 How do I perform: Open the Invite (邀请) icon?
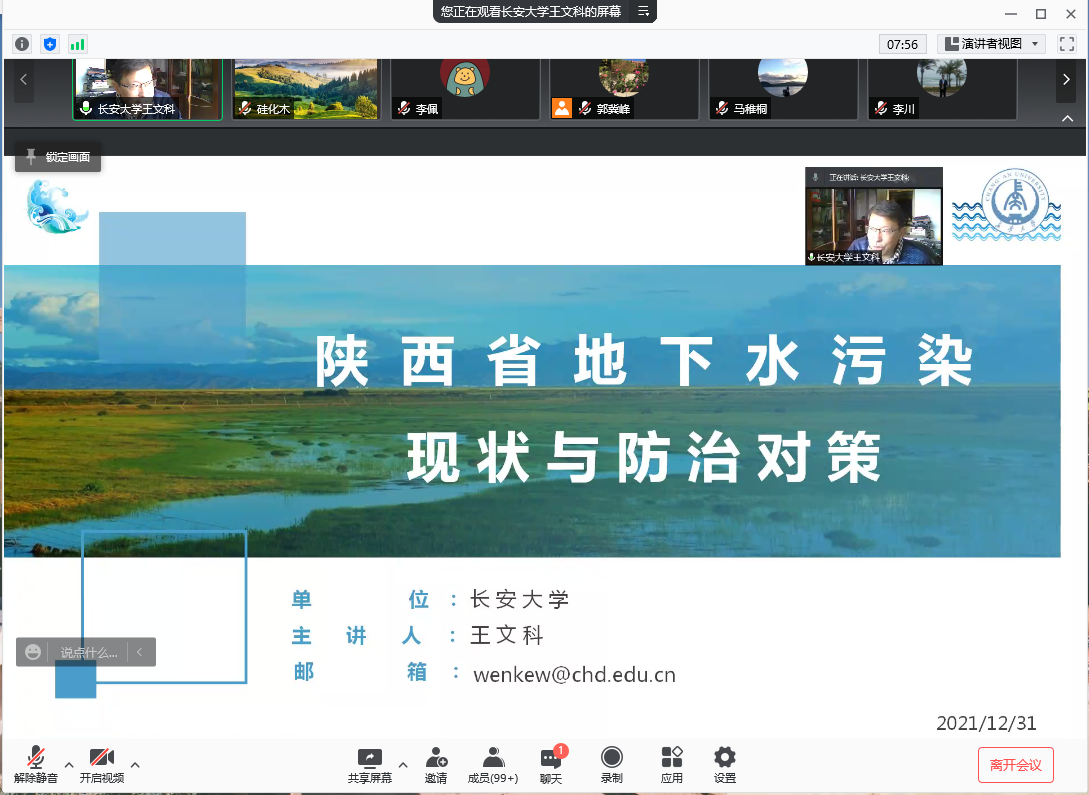pyautogui.click(x=436, y=764)
